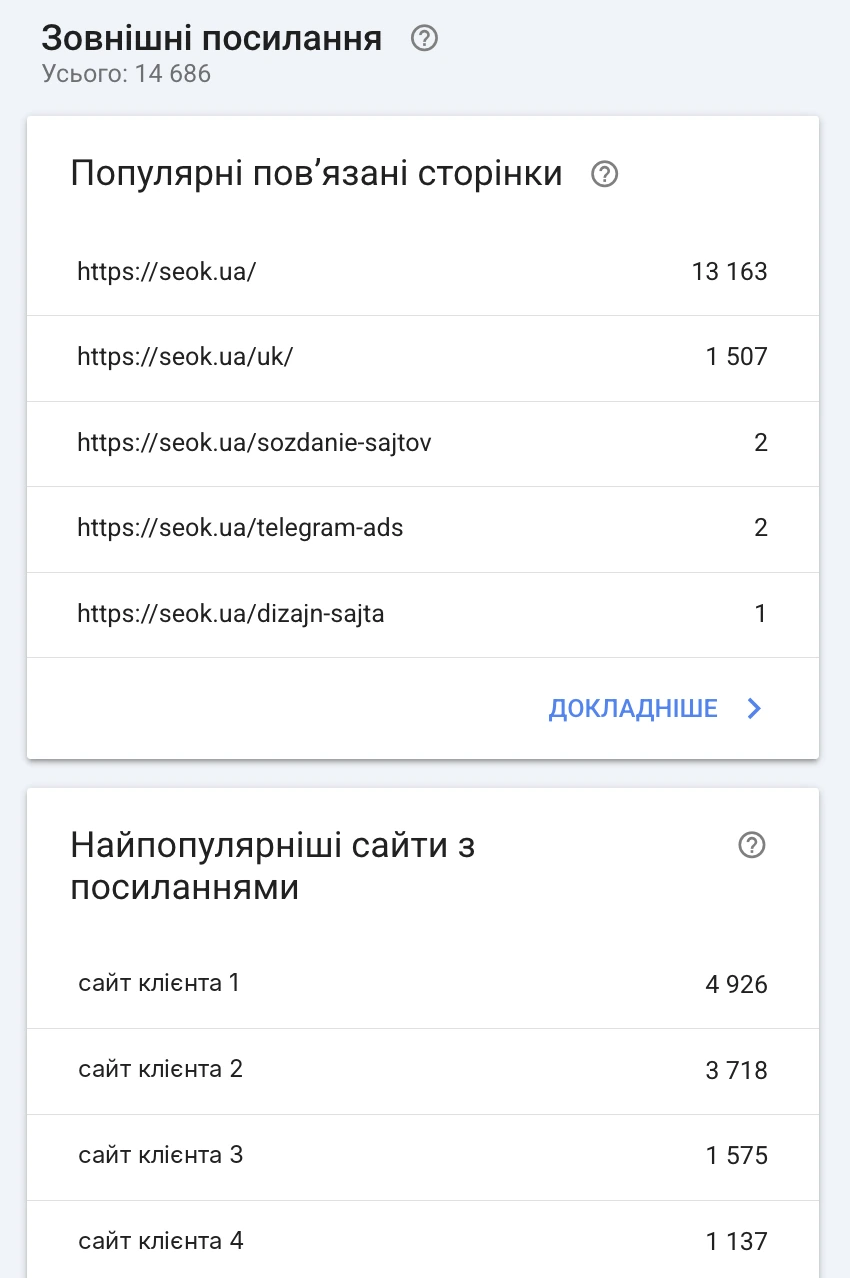Open help icon beside Найпопулярніші сайти з посиланнями
This screenshot has width=850, height=1278.
point(751,846)
